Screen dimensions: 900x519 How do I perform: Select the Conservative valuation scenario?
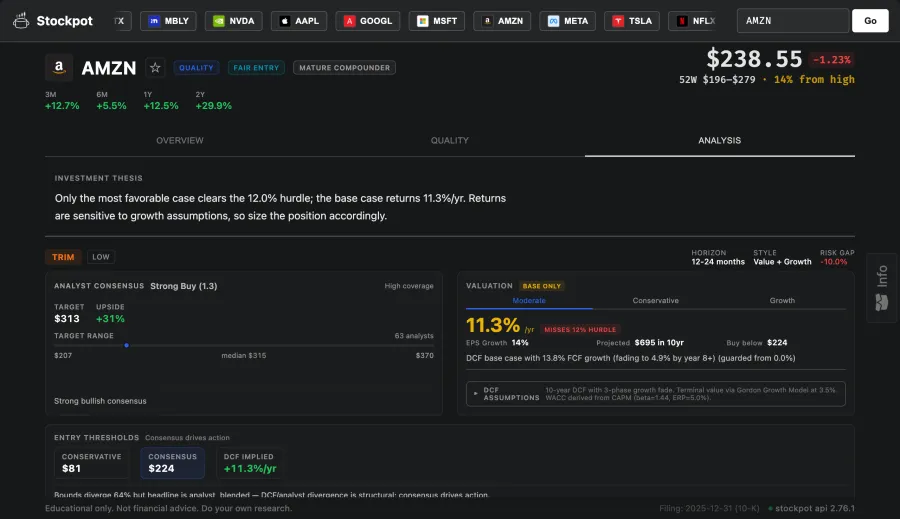point(655,301)
